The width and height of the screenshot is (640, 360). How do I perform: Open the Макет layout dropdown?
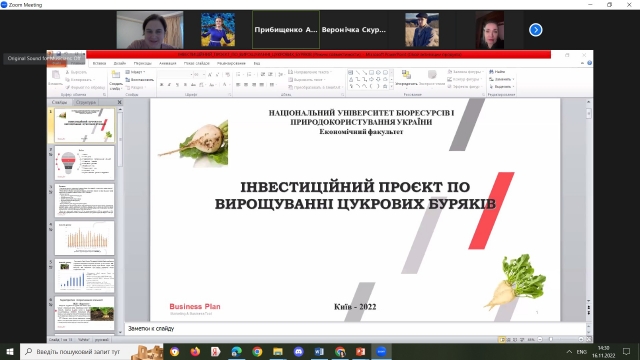(136, 72)
